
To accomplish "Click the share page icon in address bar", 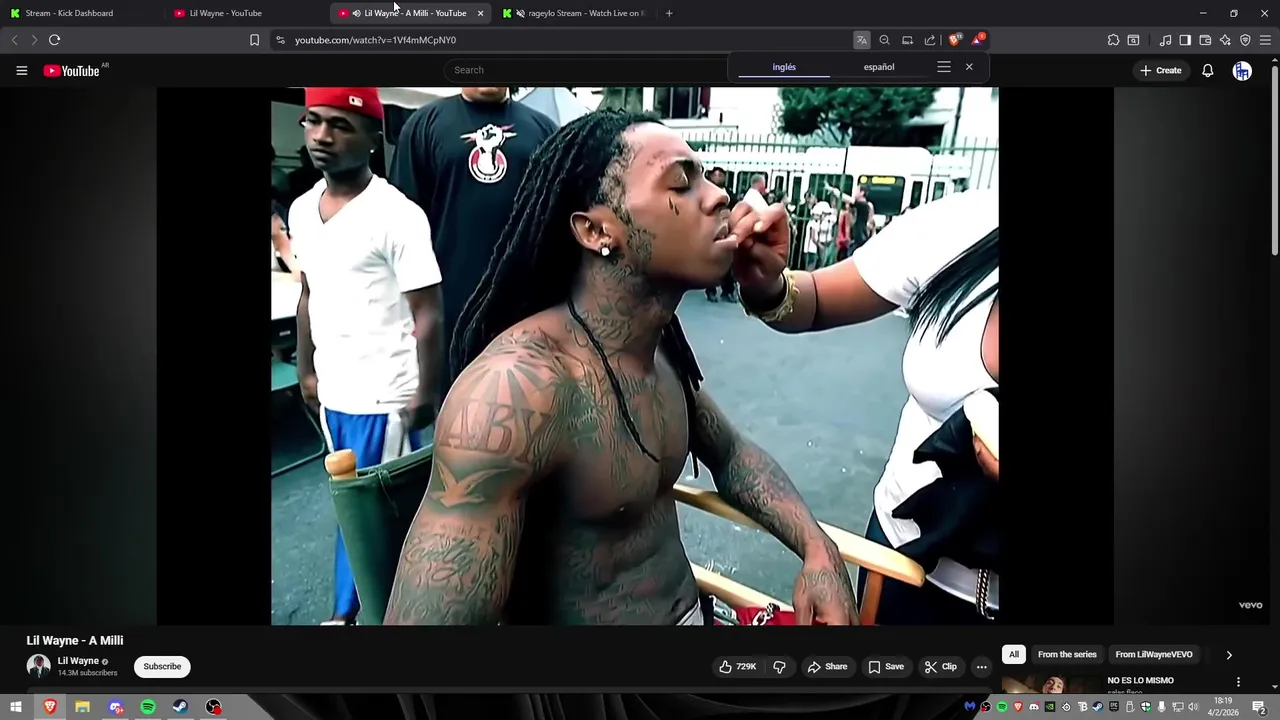I will coord(930,40).
